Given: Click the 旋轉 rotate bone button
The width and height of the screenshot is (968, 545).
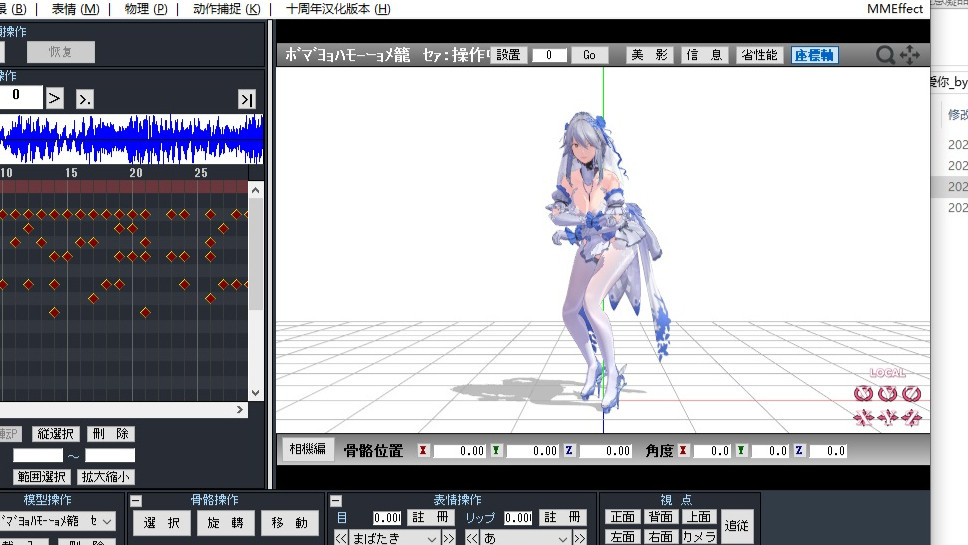Looking at the screenshot, I should click(225, 522).
